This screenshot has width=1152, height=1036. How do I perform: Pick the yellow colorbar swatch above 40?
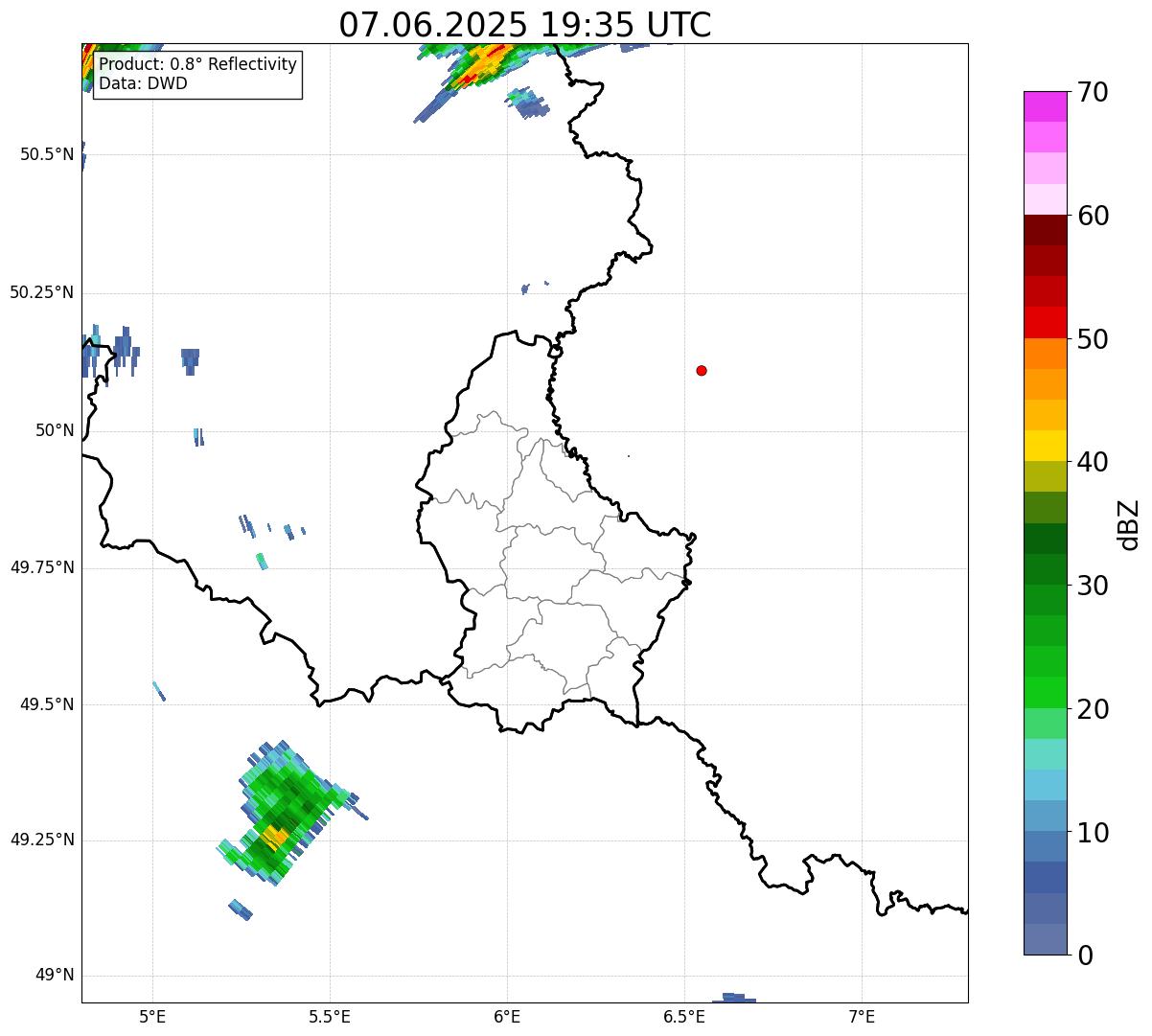[x=1045, y=446]
